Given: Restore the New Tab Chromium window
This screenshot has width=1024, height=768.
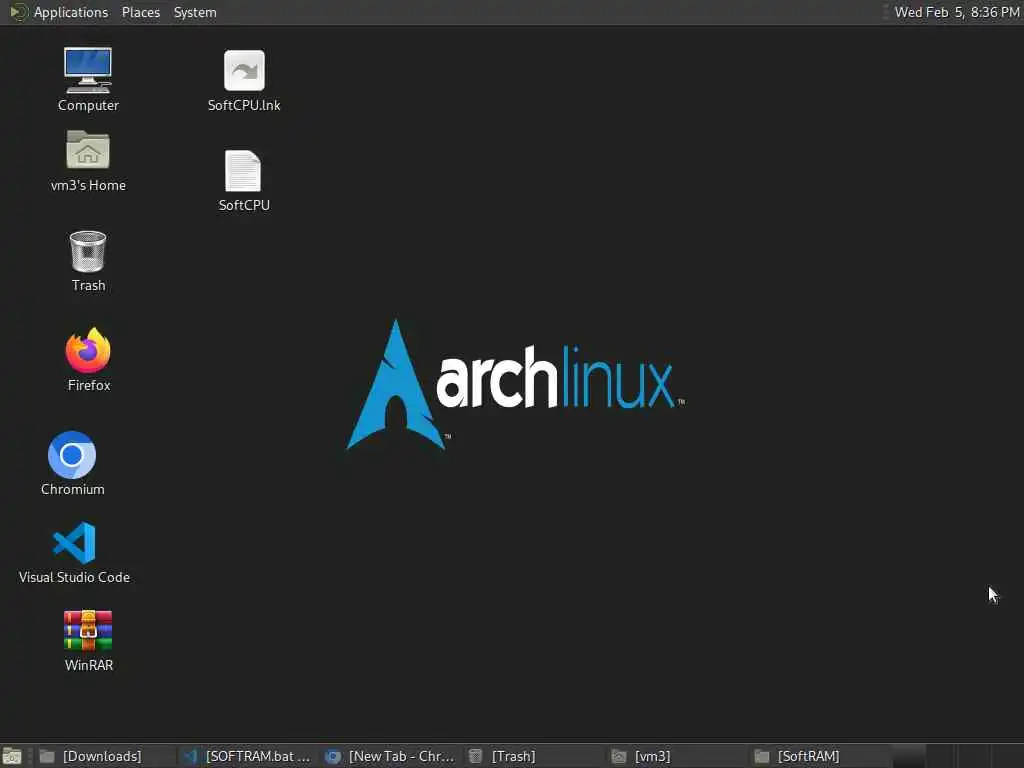Looking at the screenshot, I should click(391, 756).
